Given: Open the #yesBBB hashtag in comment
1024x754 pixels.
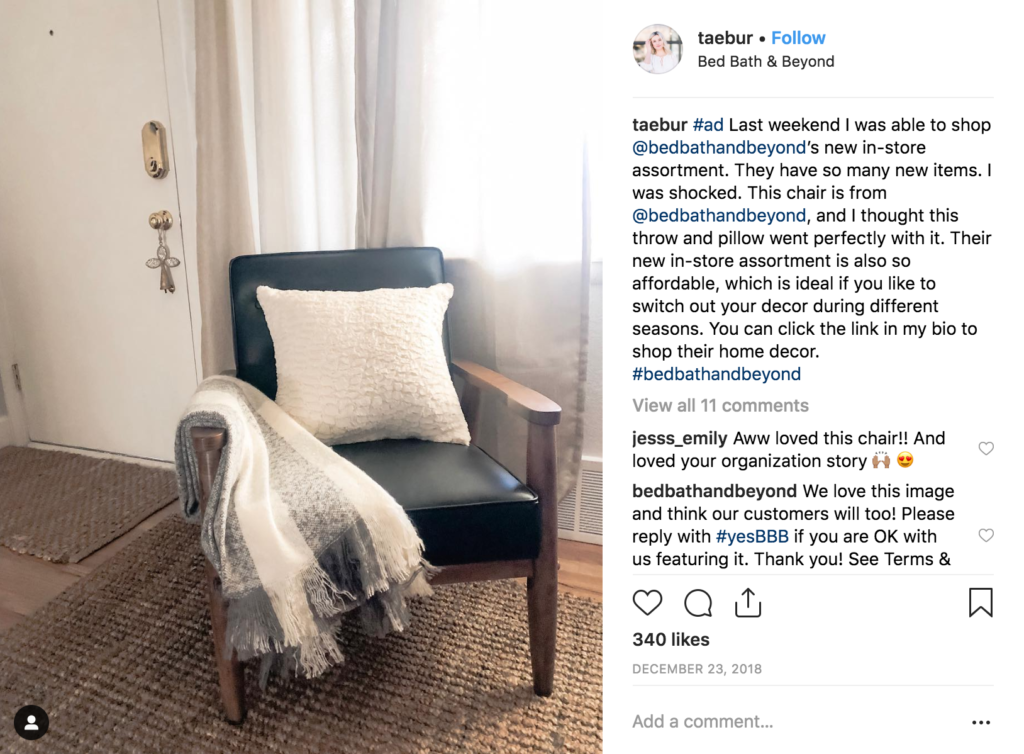Looking at the screenshot, I should (752, 537).
